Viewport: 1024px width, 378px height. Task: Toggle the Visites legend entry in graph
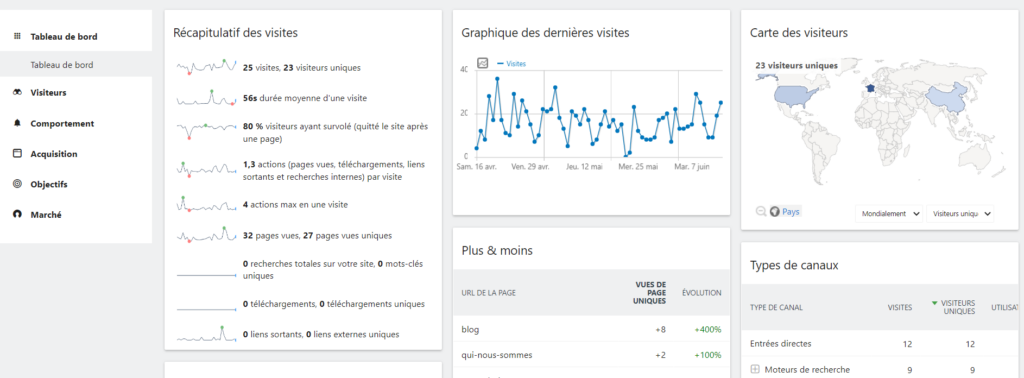click(x=511, y=63)
